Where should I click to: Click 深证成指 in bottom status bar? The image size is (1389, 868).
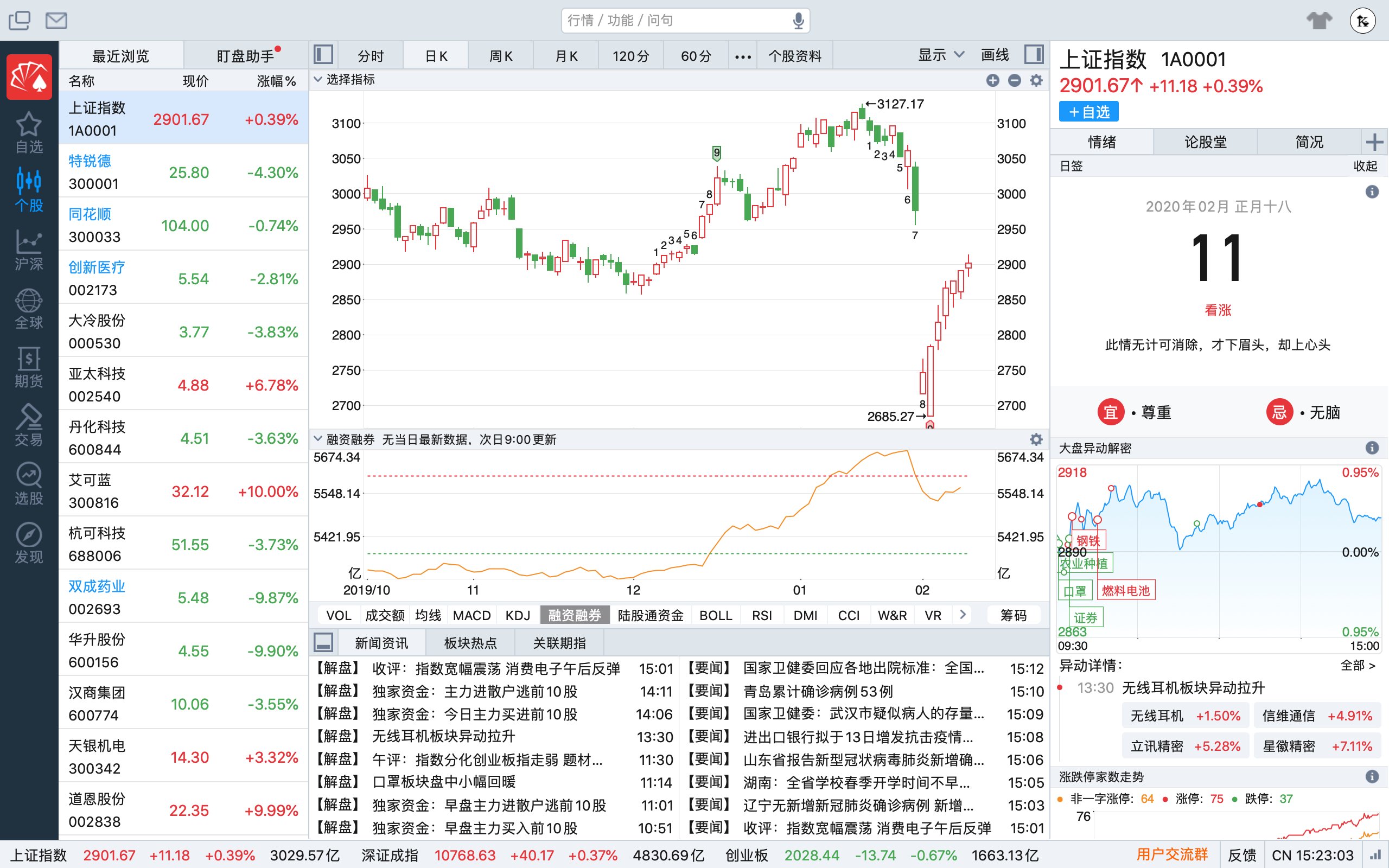pyautogui.click(x=390, y=855)
